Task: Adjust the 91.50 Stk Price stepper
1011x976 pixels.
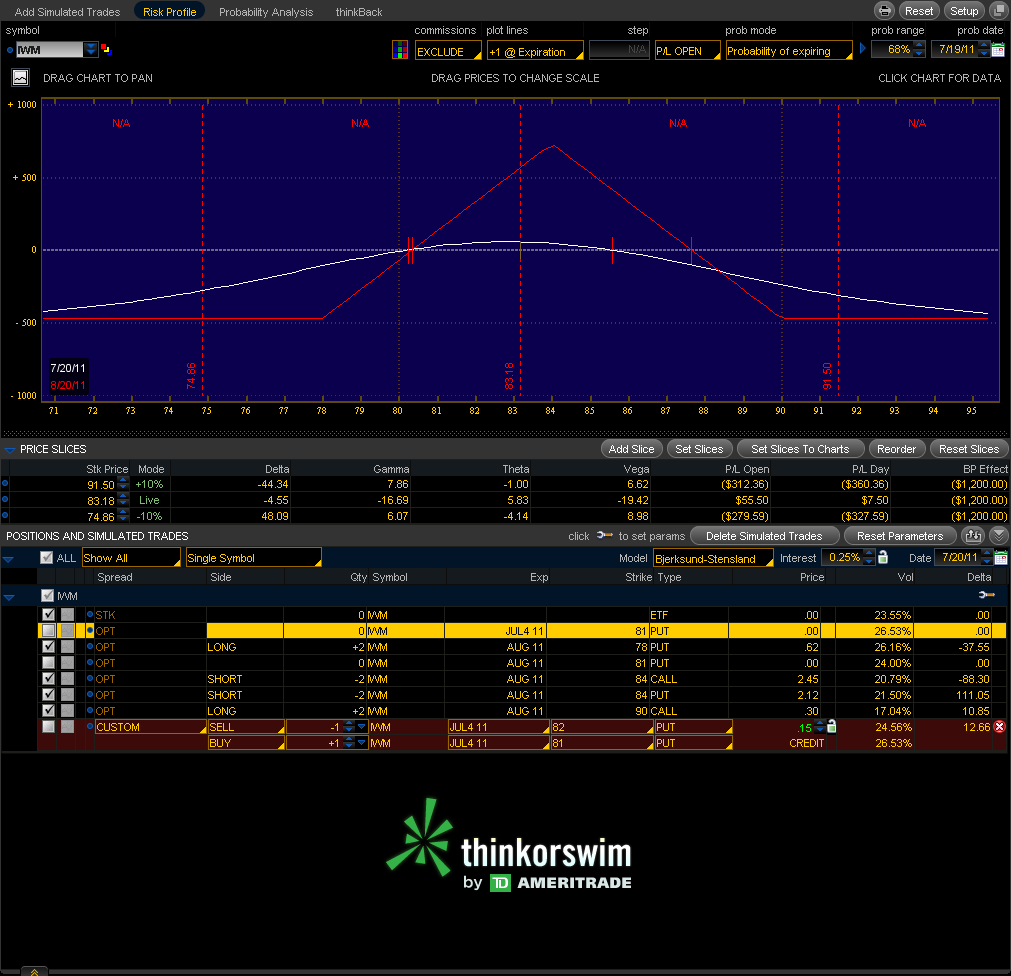Action: pos(123,484)
